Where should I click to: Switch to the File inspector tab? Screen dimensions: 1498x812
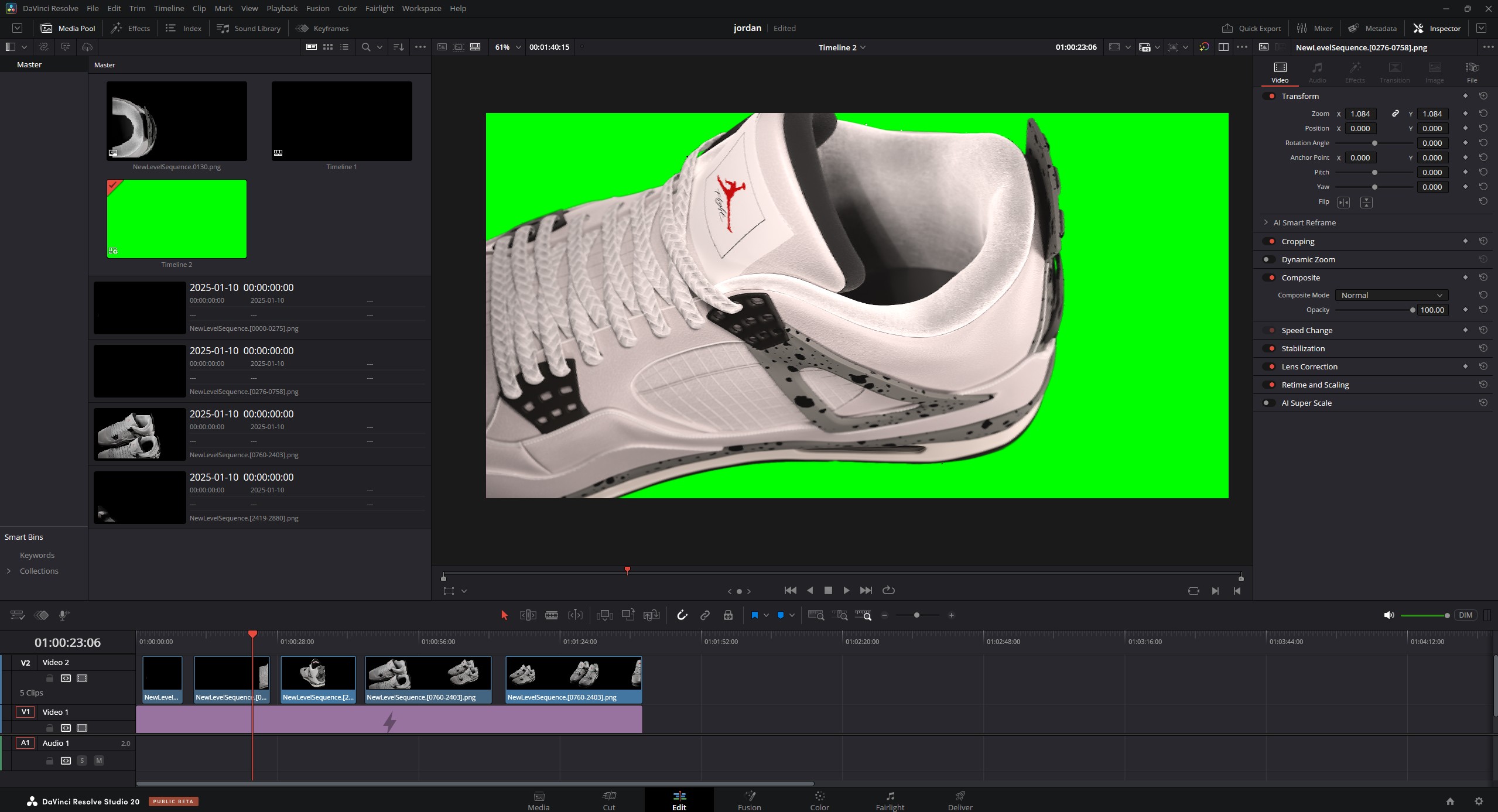click(1471, 73)
